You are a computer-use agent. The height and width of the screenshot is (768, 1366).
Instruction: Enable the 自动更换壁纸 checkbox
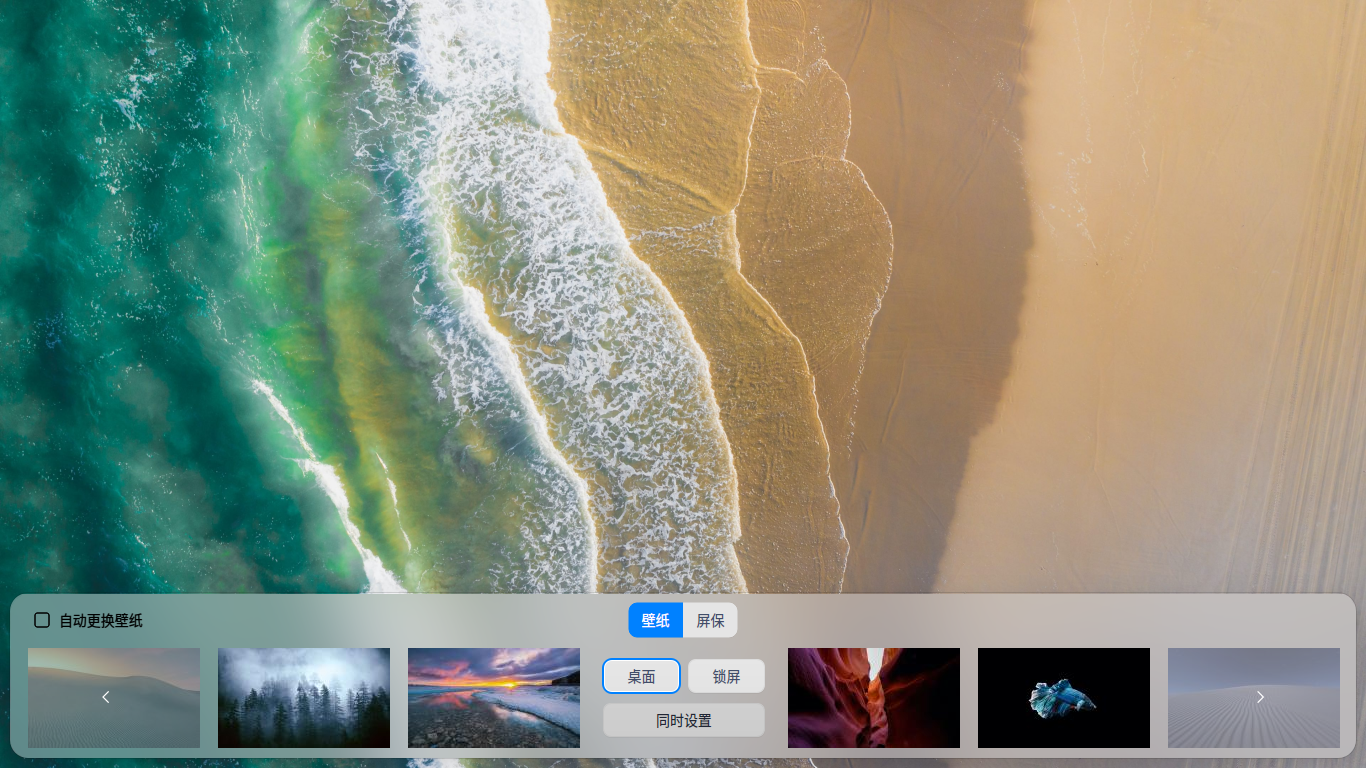(x=42, y=620)
